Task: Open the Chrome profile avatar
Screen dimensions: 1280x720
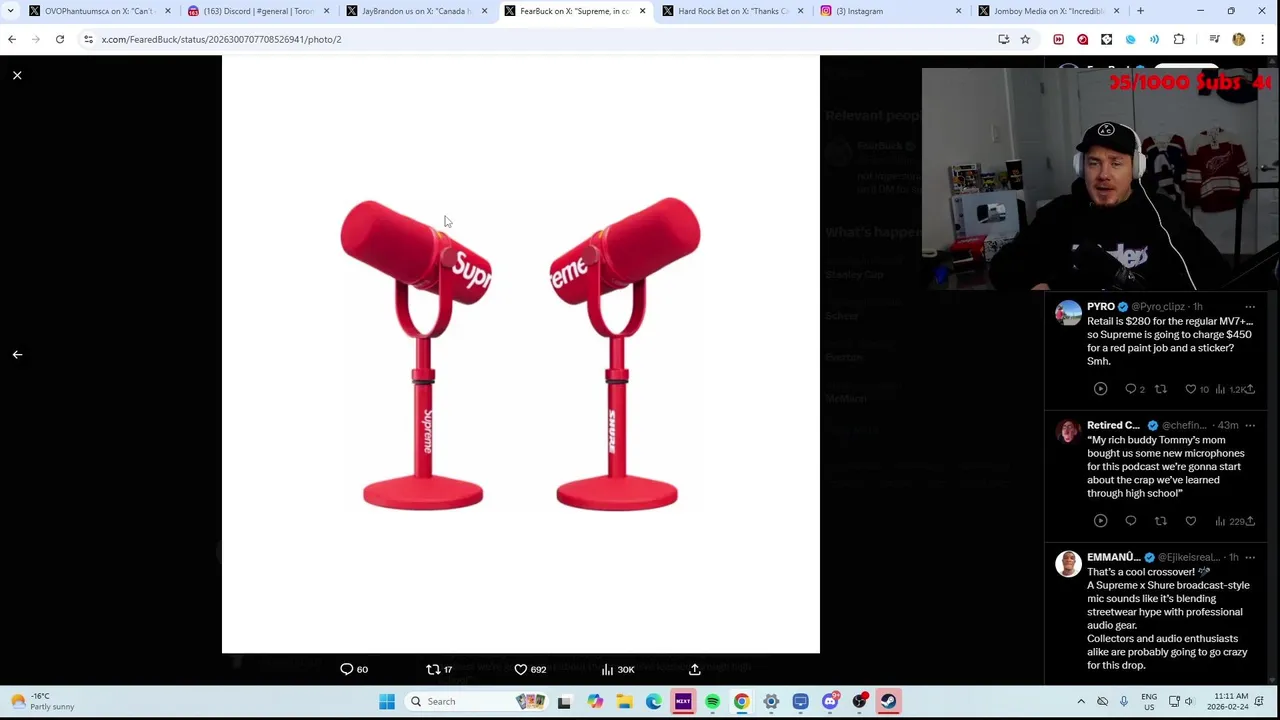Action: point(1238,39)
